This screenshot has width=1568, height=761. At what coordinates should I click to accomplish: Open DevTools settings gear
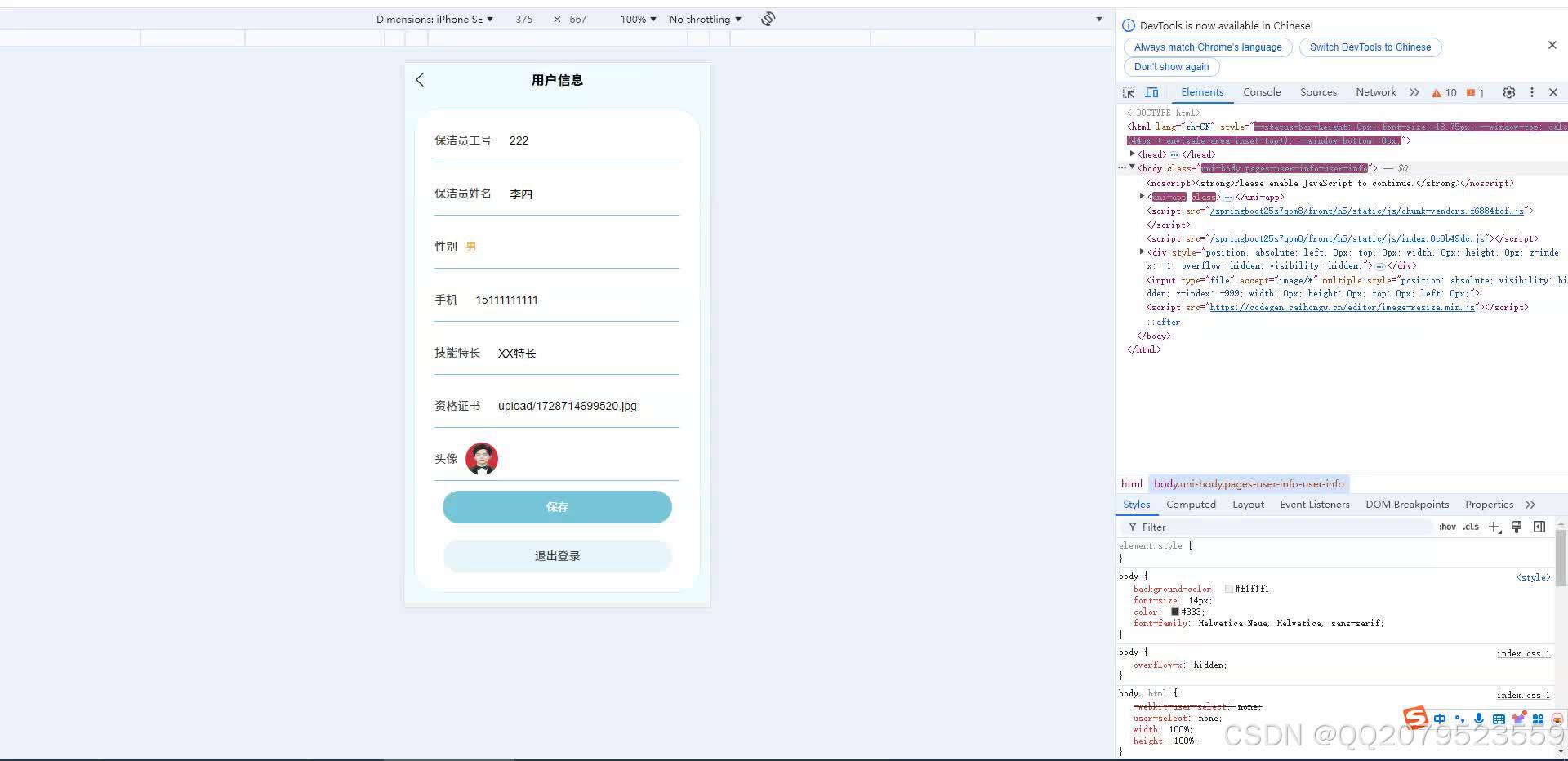[1509, 92]
